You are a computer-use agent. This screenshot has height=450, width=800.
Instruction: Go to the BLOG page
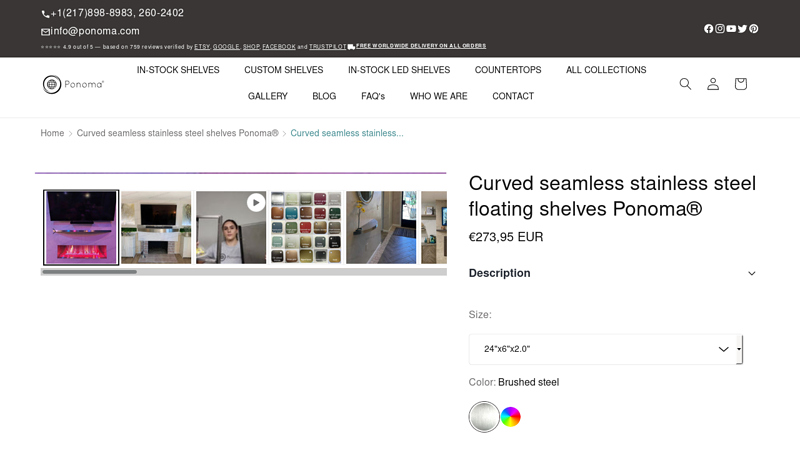click(324, 96)
